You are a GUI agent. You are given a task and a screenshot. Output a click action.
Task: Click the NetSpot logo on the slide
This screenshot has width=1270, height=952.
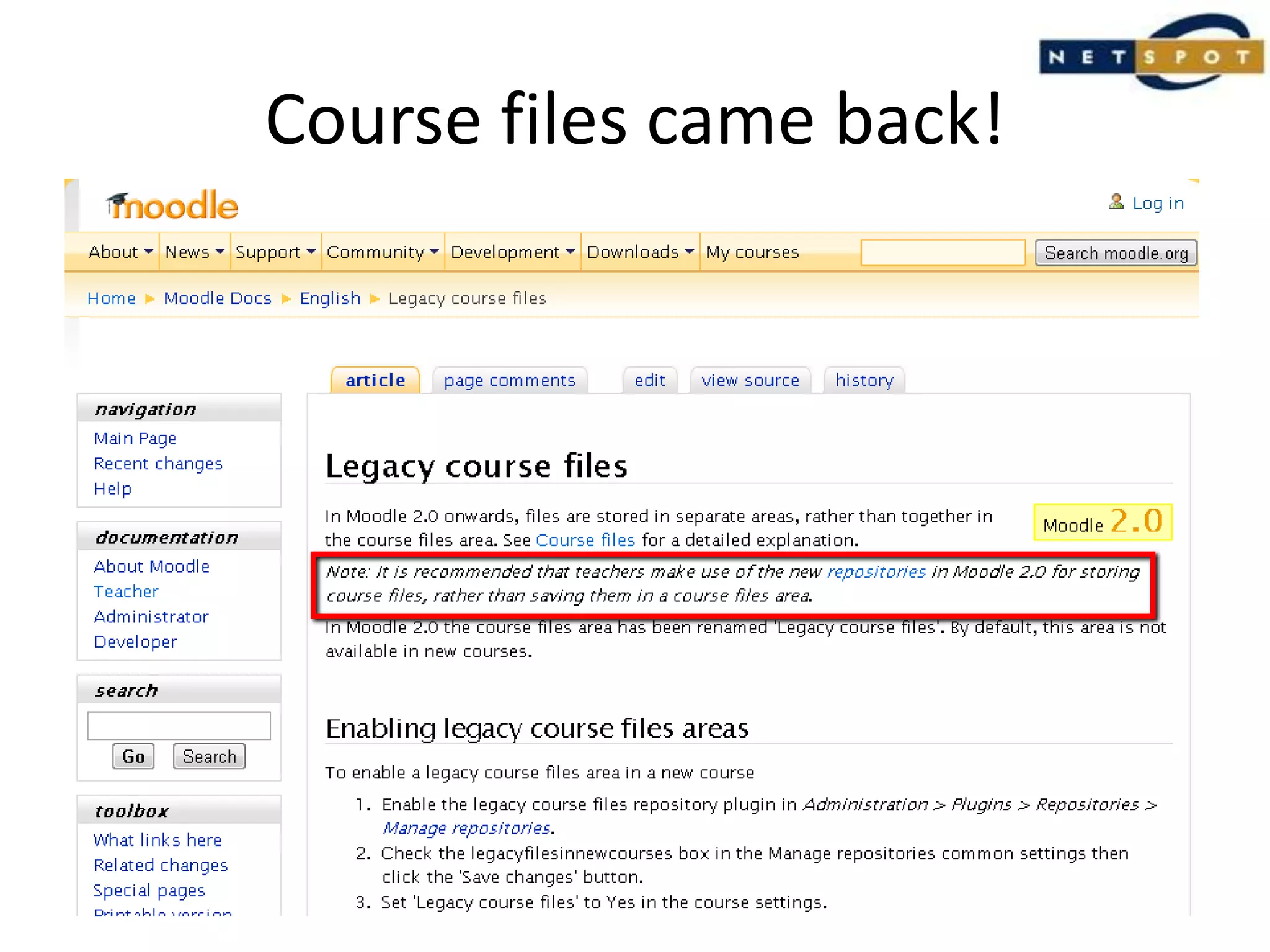tap(1151, 53)
